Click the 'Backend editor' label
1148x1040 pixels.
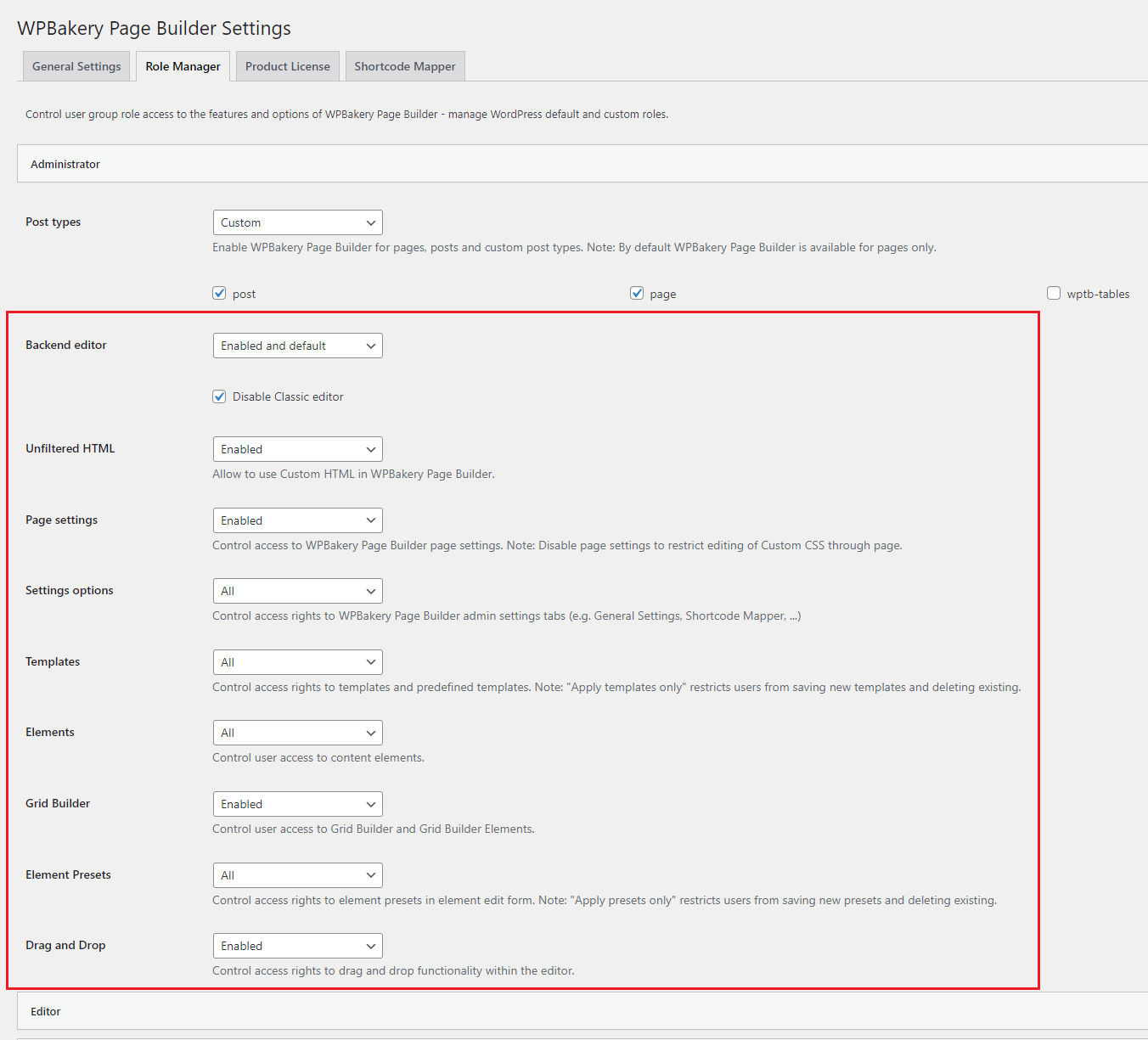pyautogui.click(x=66, y=345)
